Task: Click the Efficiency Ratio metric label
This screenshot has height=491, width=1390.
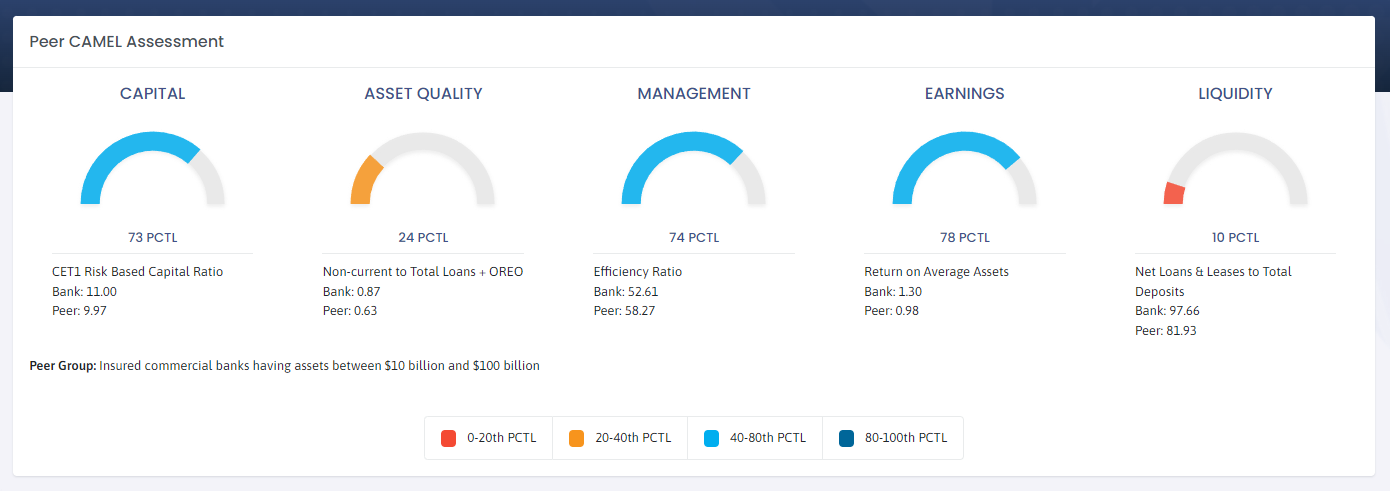Action: pos(638,272)
